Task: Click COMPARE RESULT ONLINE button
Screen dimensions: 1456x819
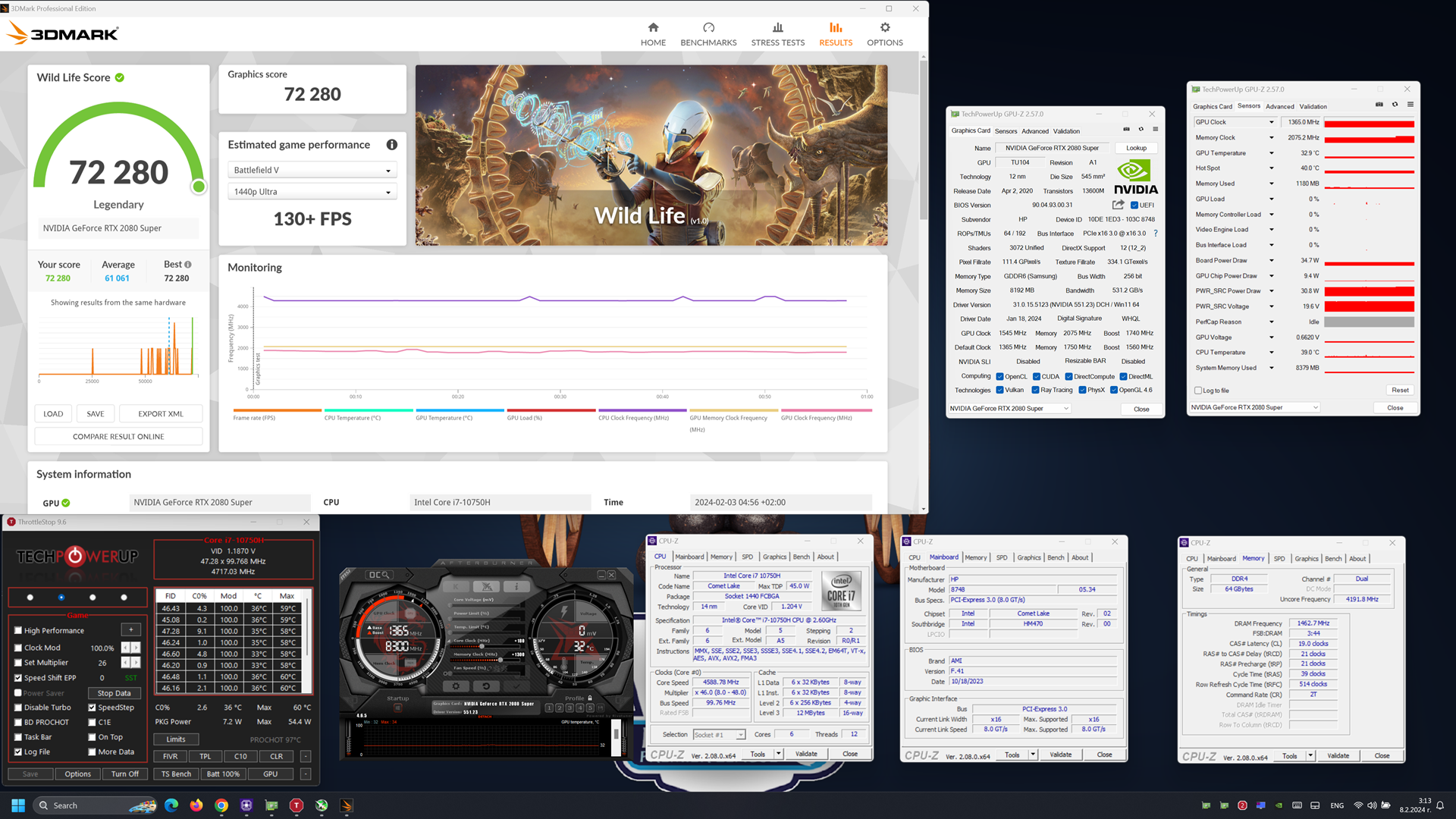Action: [x=118, y=437]
